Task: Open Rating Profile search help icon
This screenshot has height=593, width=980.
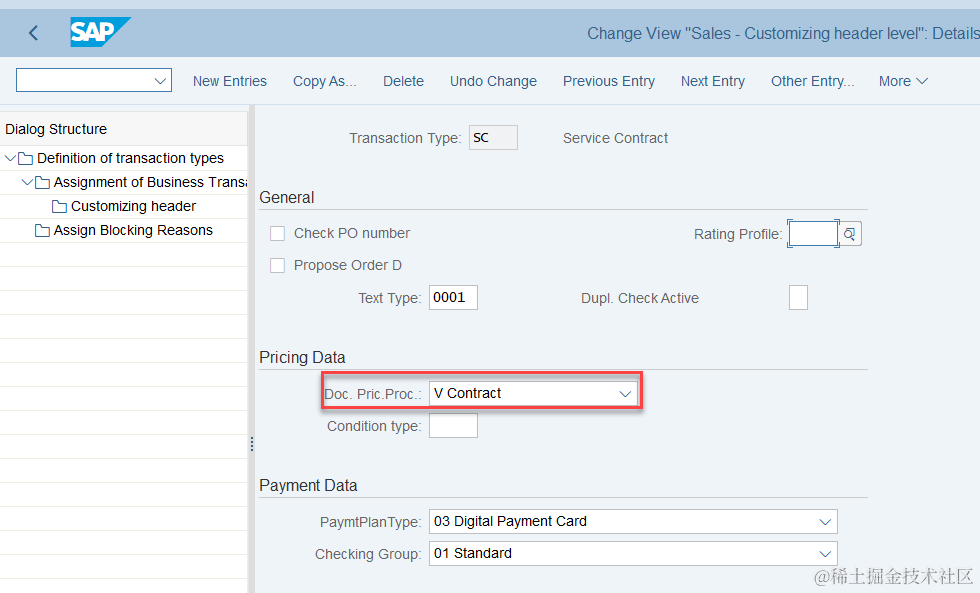Action: click(x=850, y=234)
